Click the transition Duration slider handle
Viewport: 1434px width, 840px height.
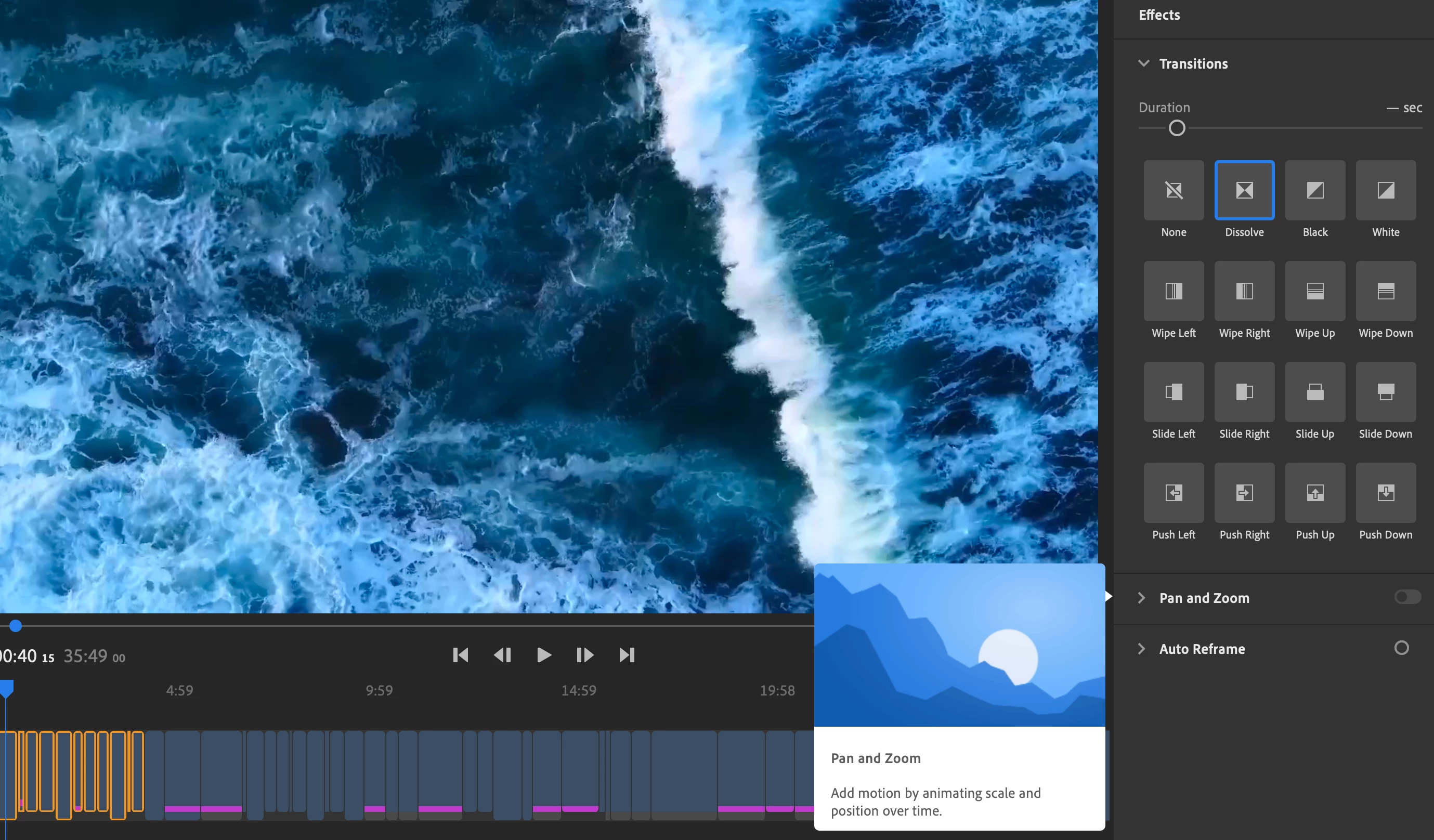click(x=1177, y=128)
